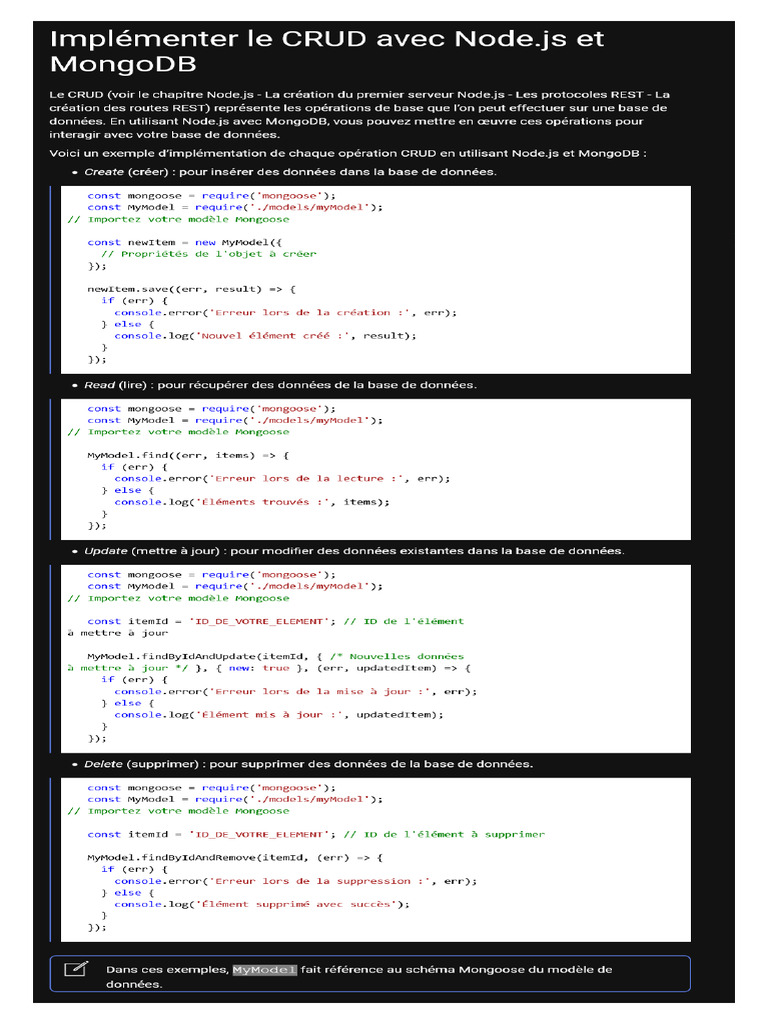This screenshot has width=768, height=1024.
Task: Click 'Nouvel élément créé' log string
Action: [273, 336]
